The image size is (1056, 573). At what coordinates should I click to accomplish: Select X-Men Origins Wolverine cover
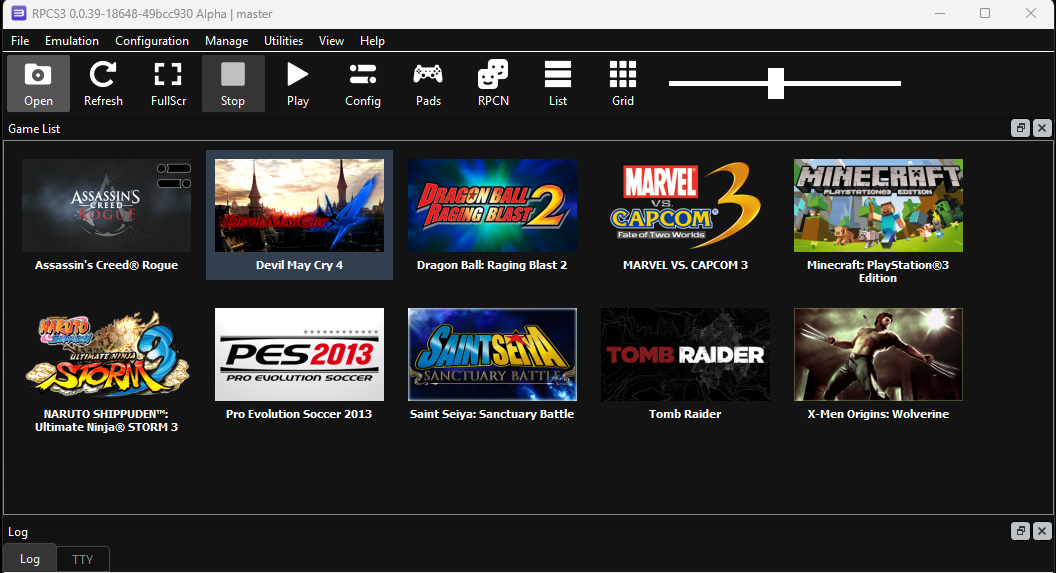pos(878,354)
